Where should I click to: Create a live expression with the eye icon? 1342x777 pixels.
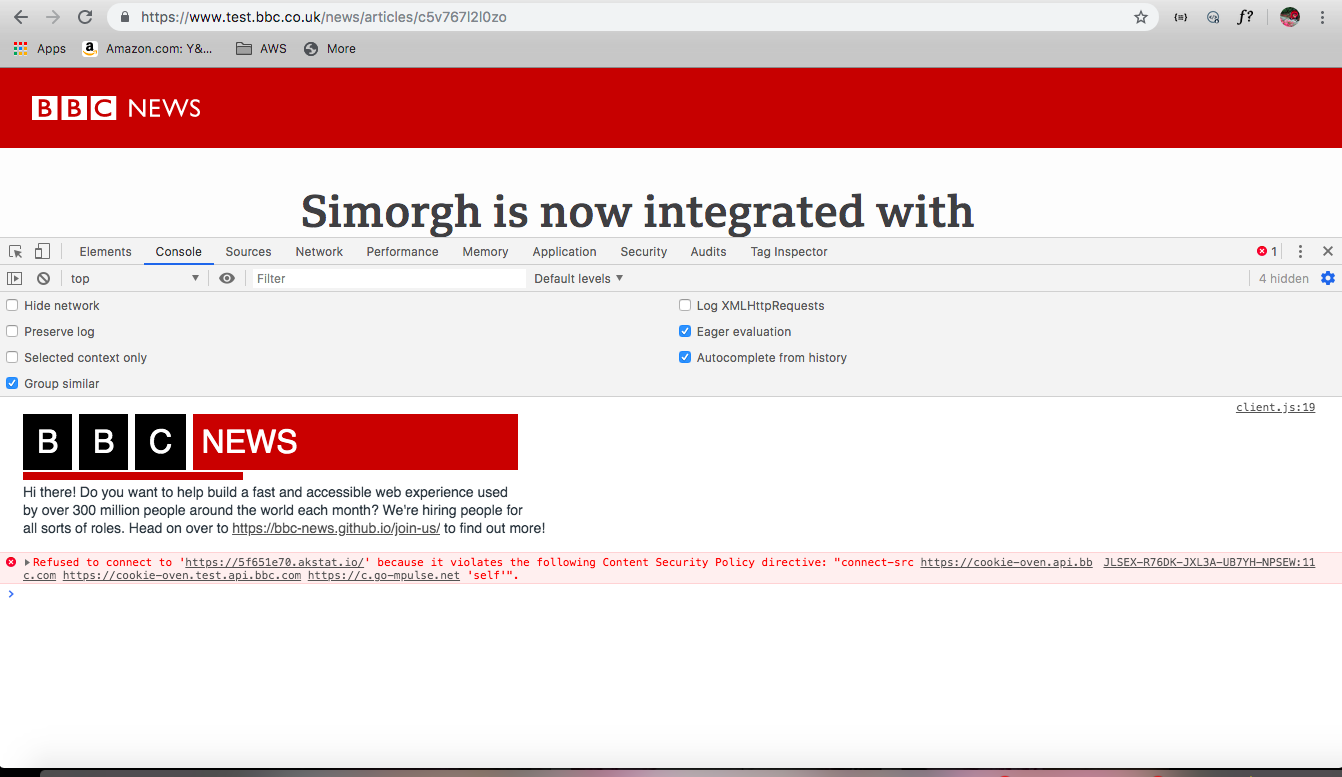pos(227,278)
